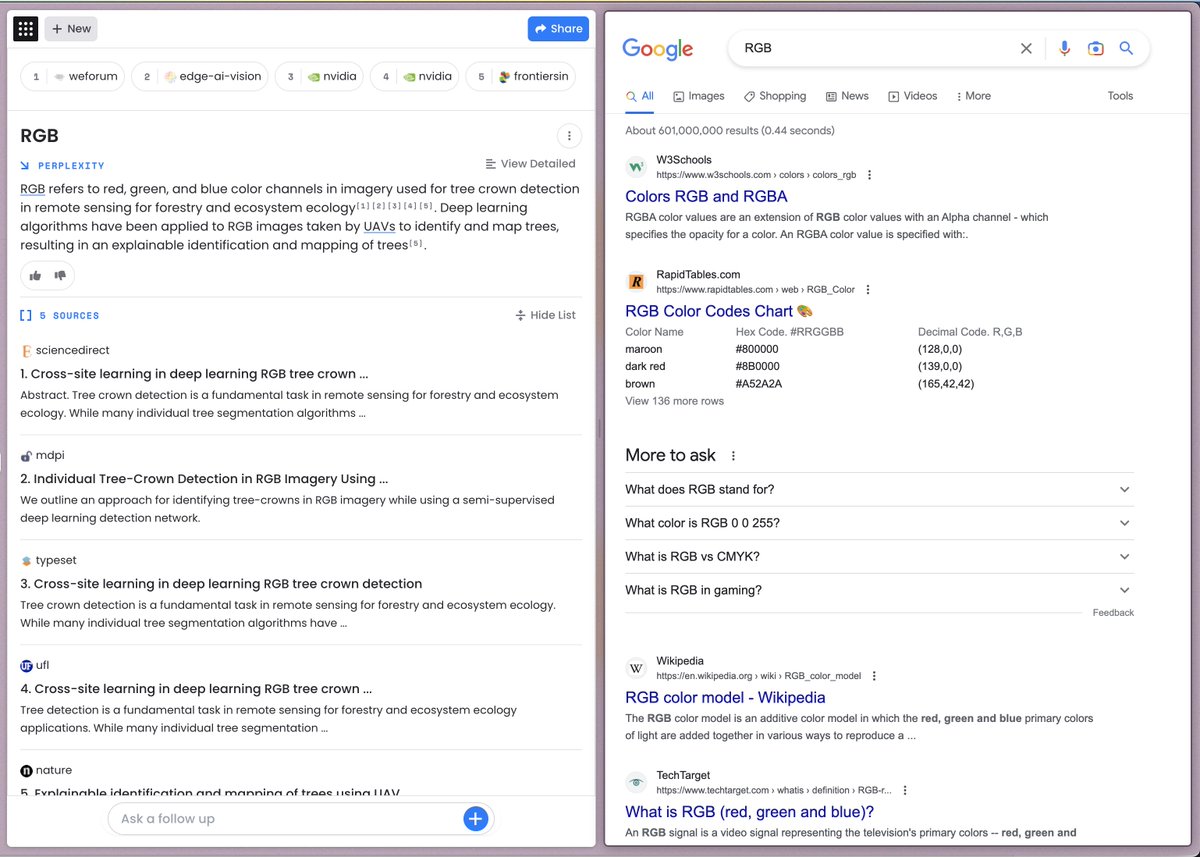Click the RapidTables favicon
Screen dimensions: 1200x857
click(x=636, y=282)
